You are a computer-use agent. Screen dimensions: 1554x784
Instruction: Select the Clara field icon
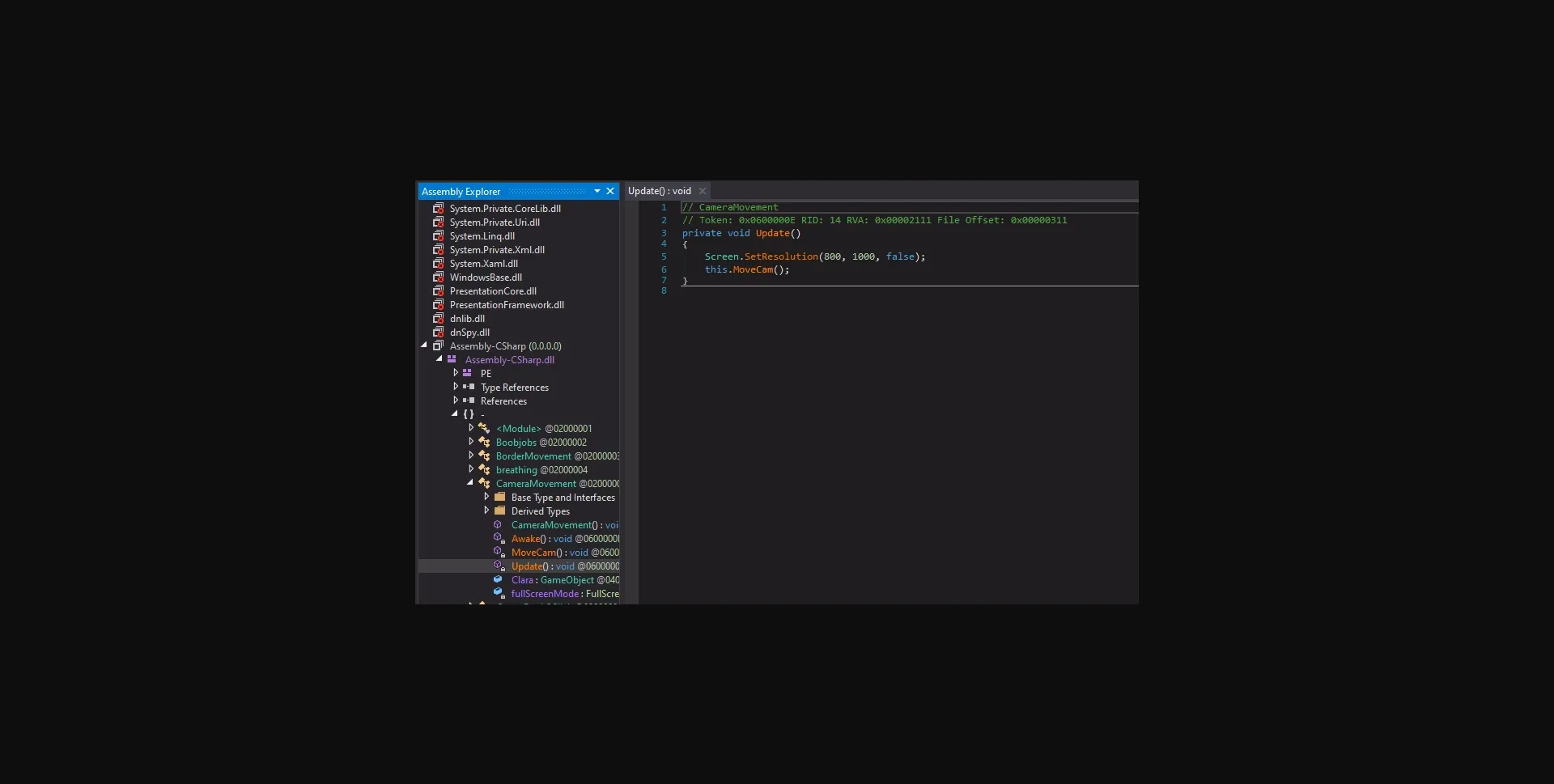[498, 579]
